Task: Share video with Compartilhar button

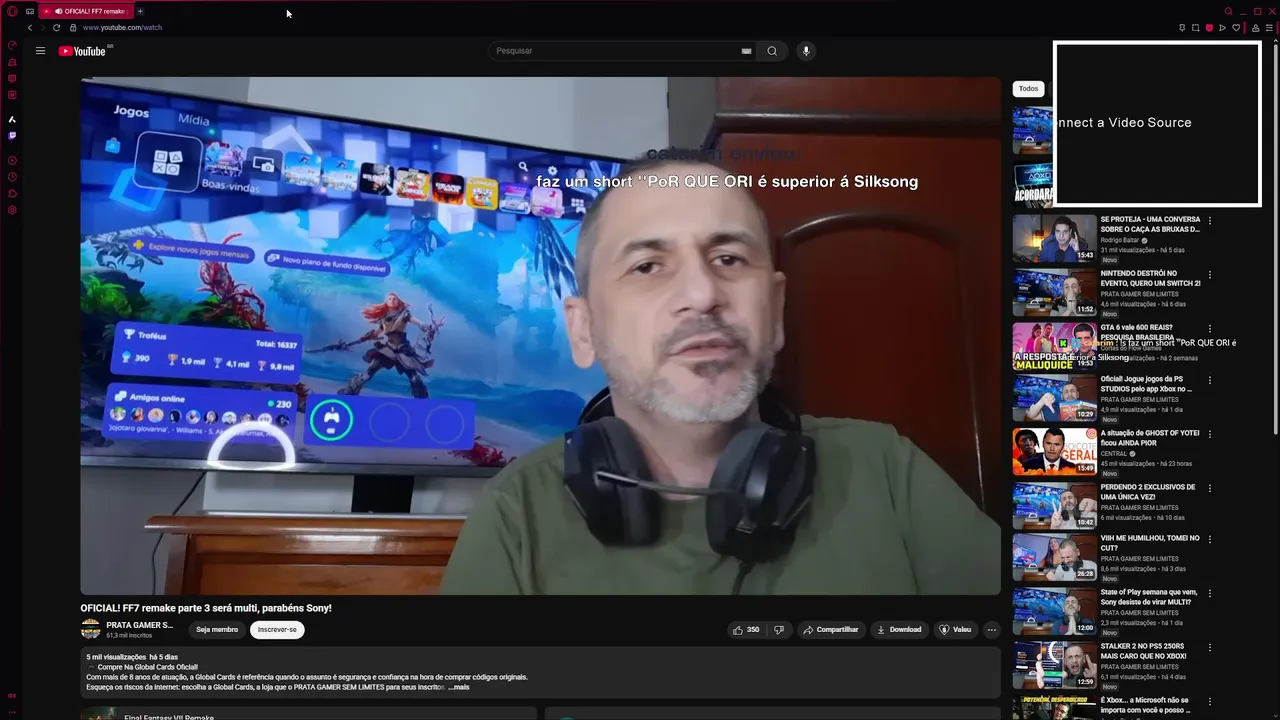Action: coord(831,630)
